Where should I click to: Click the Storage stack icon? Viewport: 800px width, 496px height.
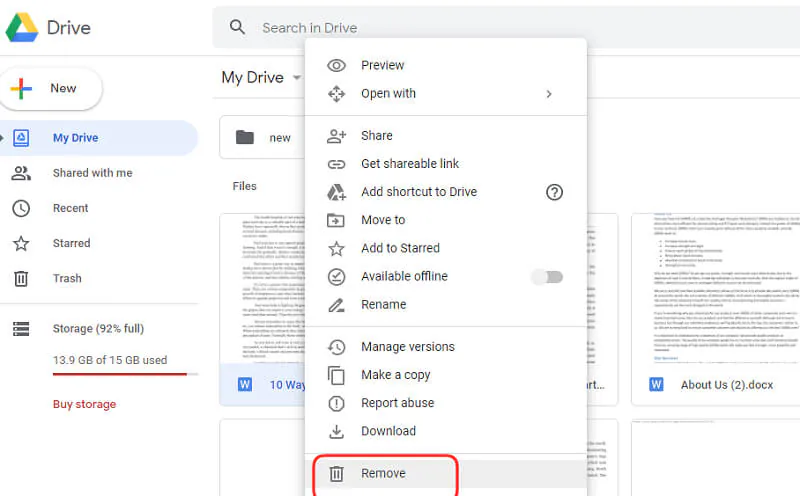tap(21, 329)
